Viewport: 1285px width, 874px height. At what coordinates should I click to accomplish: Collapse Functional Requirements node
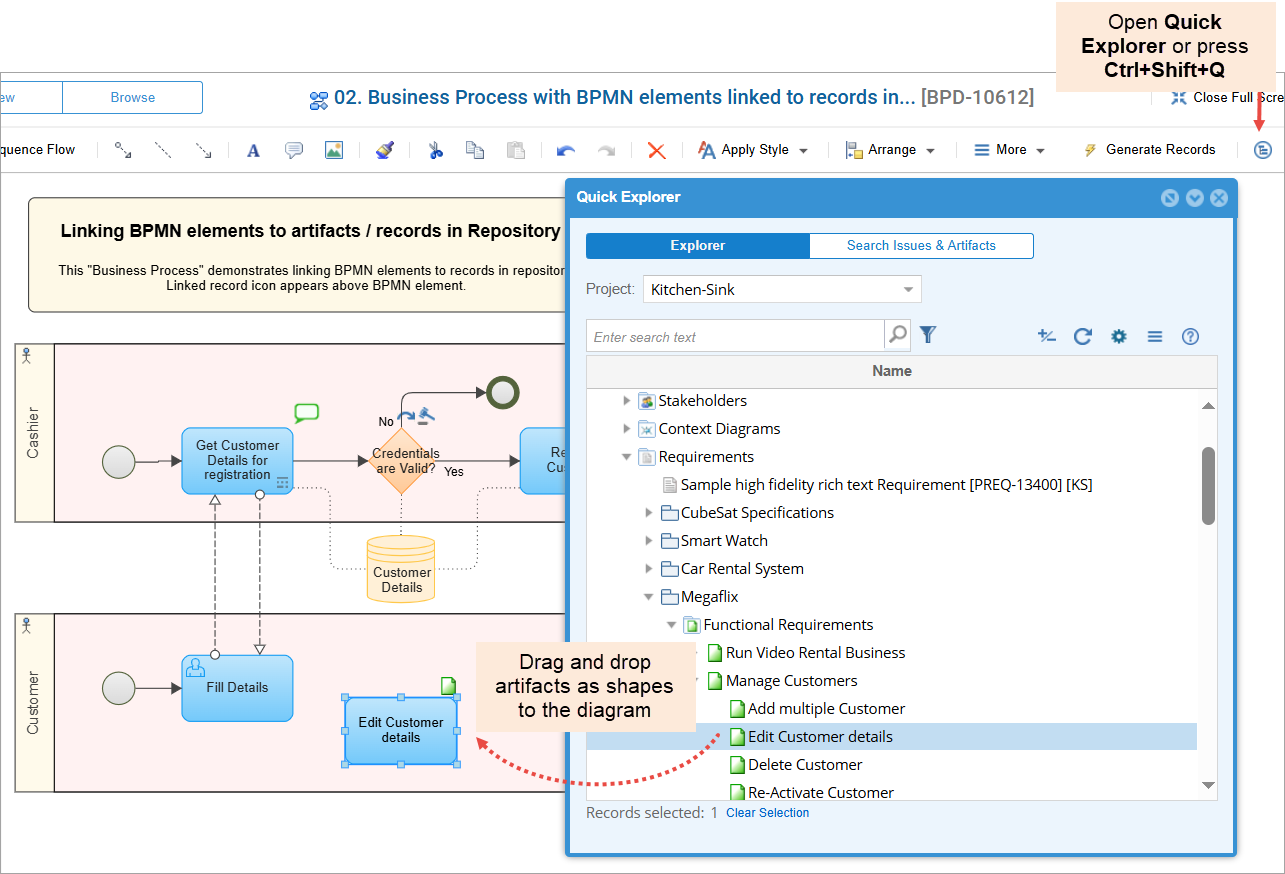pyautogui.click(x=672, y=625)
